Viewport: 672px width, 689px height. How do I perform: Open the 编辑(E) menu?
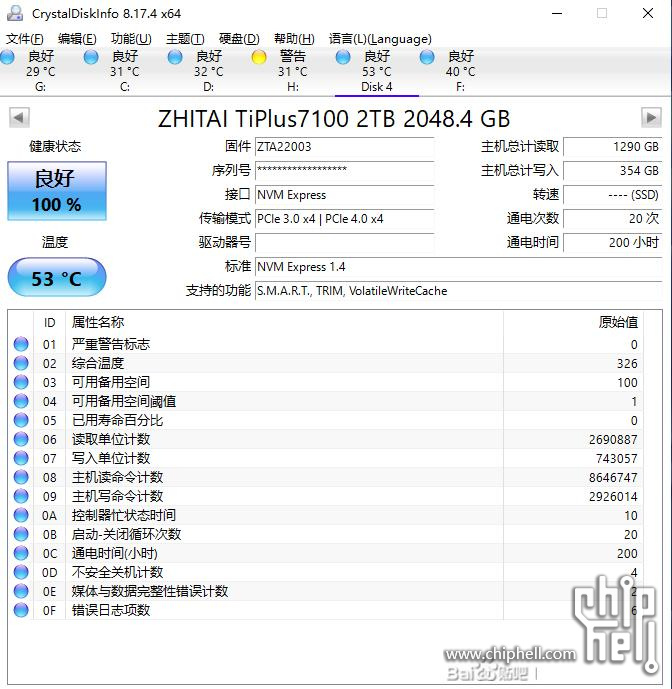click(77, 39)
